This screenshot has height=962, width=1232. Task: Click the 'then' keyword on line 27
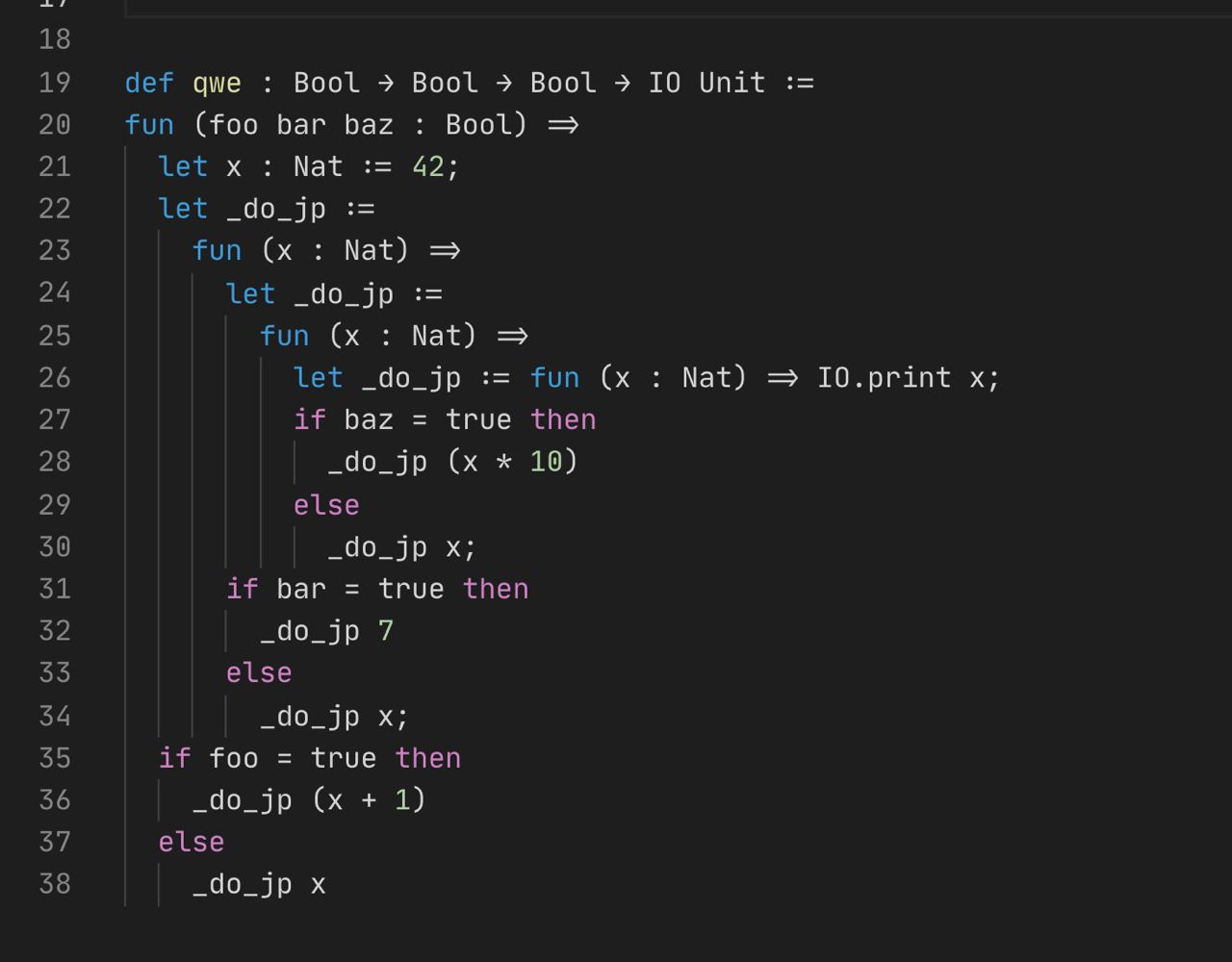[x=563, y=420]
